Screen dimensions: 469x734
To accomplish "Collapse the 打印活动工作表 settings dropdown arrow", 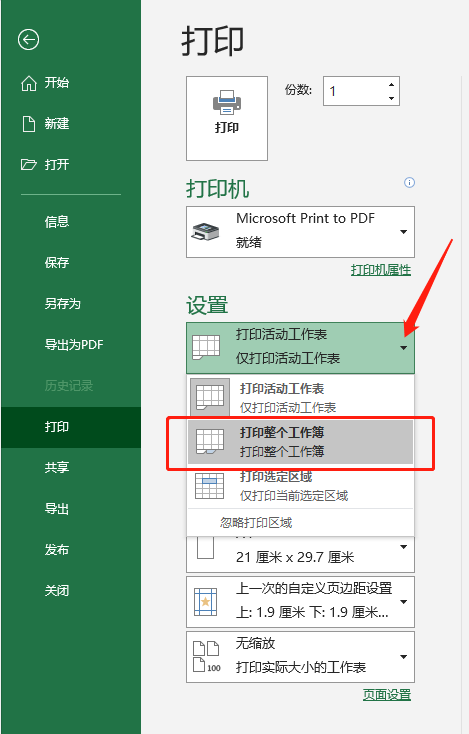I will click(x=403, y=348).
